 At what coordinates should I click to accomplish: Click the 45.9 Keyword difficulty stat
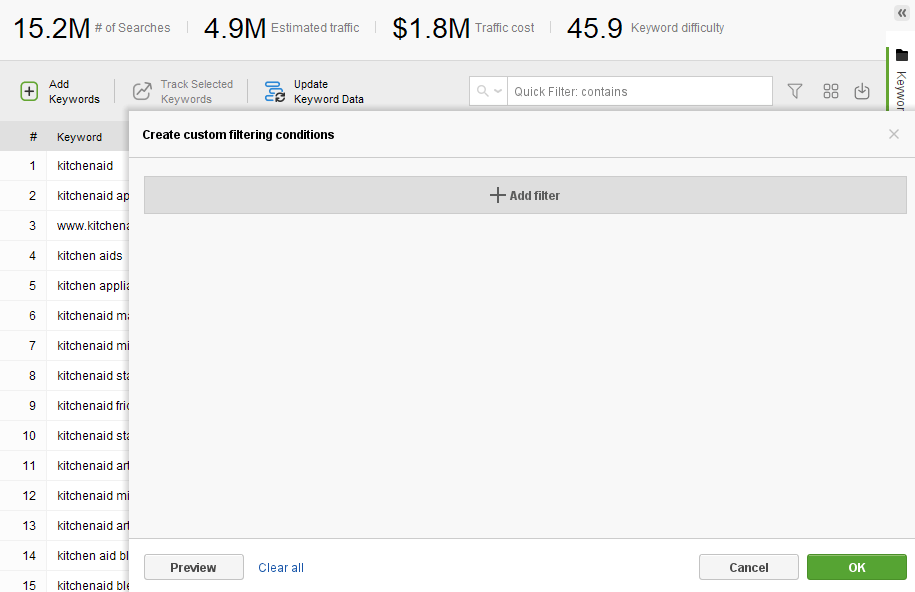(645, 28)
